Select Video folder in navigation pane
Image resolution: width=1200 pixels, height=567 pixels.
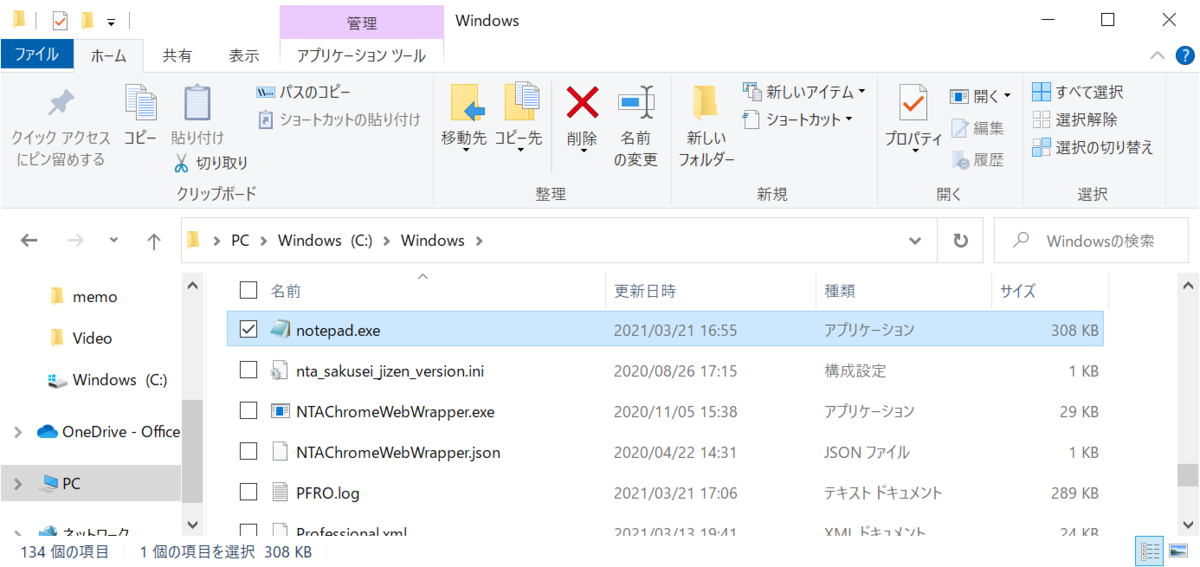point(92,338)
